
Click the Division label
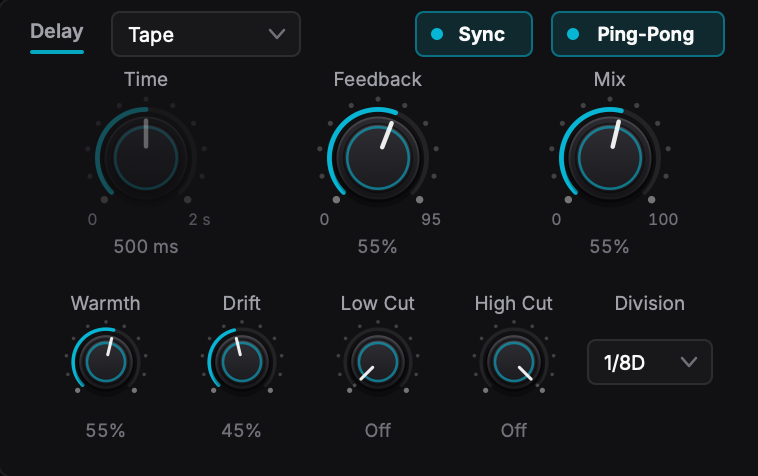650,303
